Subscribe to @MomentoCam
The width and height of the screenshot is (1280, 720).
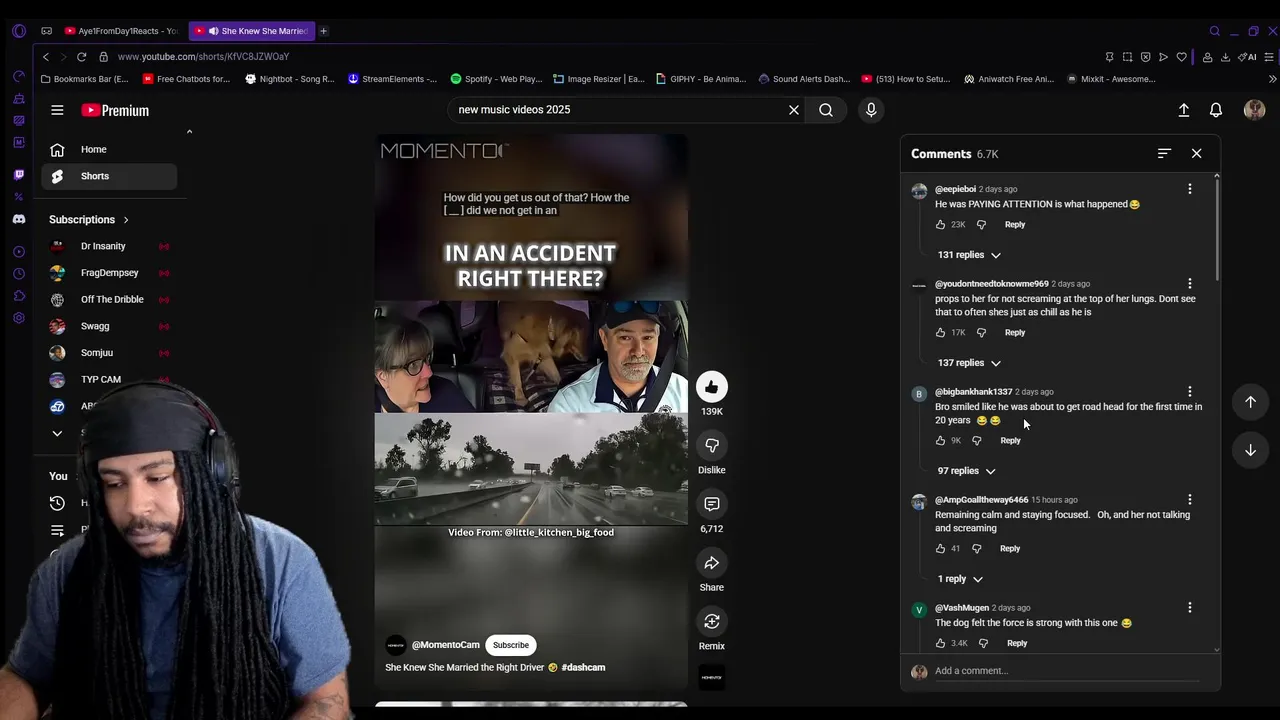coord(511,645)
